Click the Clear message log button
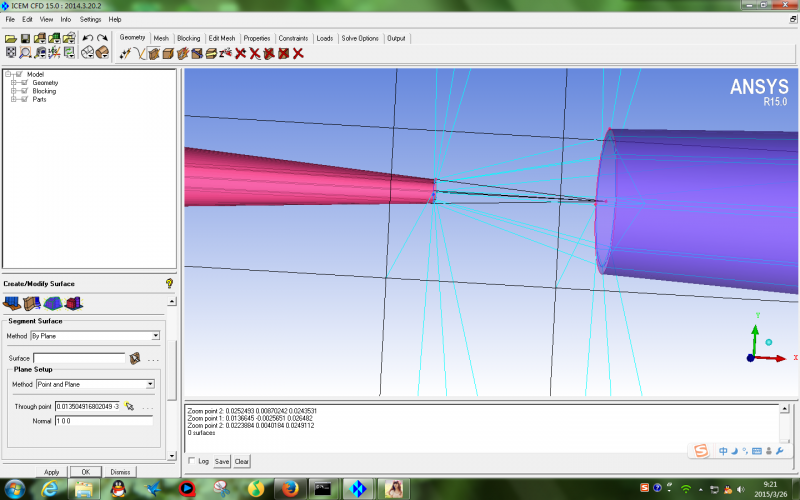Image resolution: width=800 pixels, height=500 pixels. click(x=242, y=461)
